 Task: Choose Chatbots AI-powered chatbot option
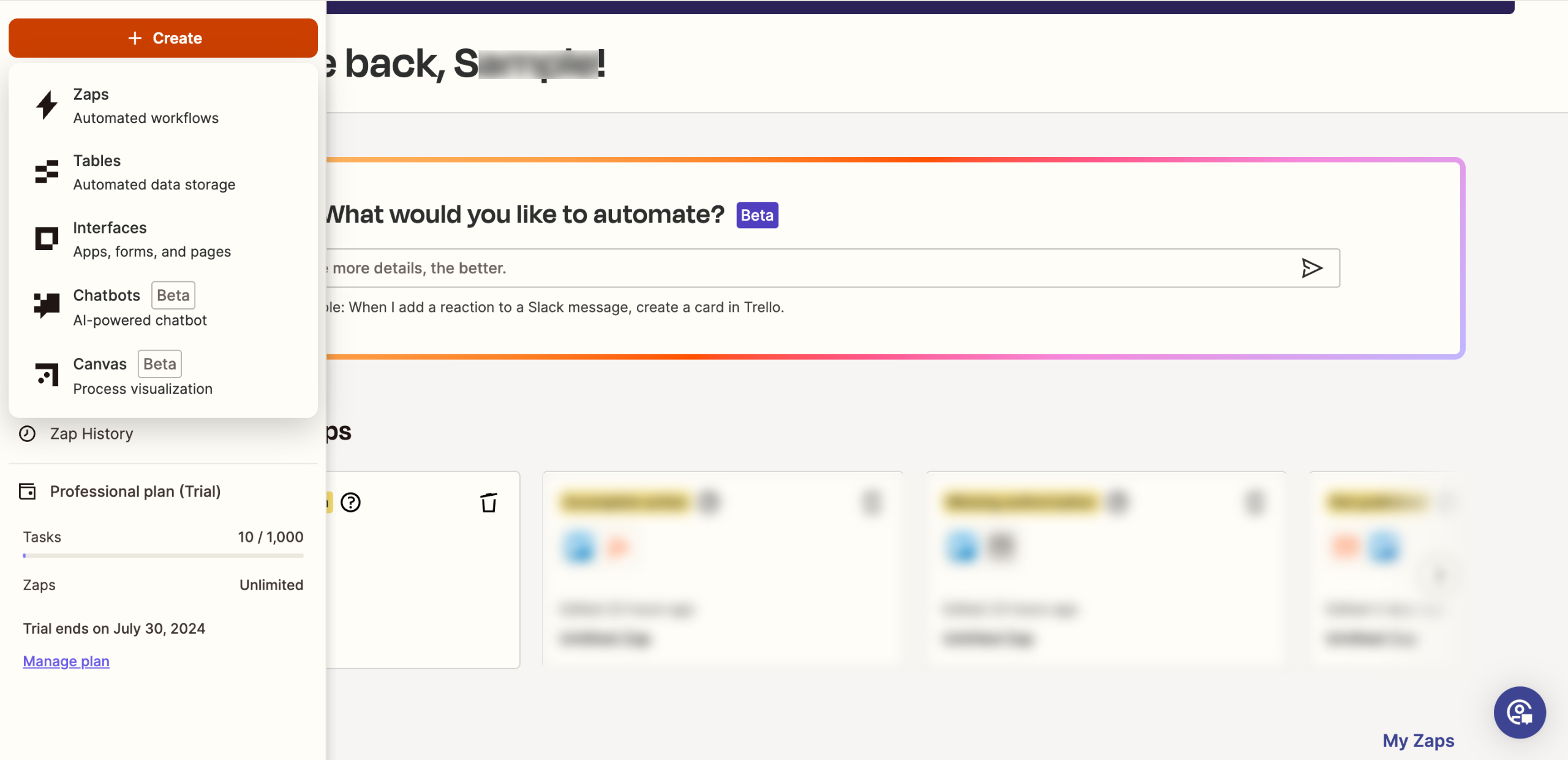[140, 307]
